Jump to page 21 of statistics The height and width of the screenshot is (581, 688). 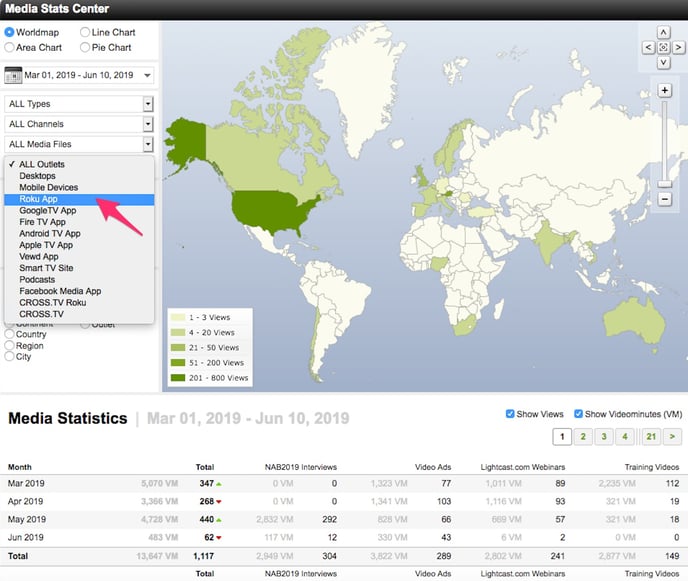(x=651, y=437)
